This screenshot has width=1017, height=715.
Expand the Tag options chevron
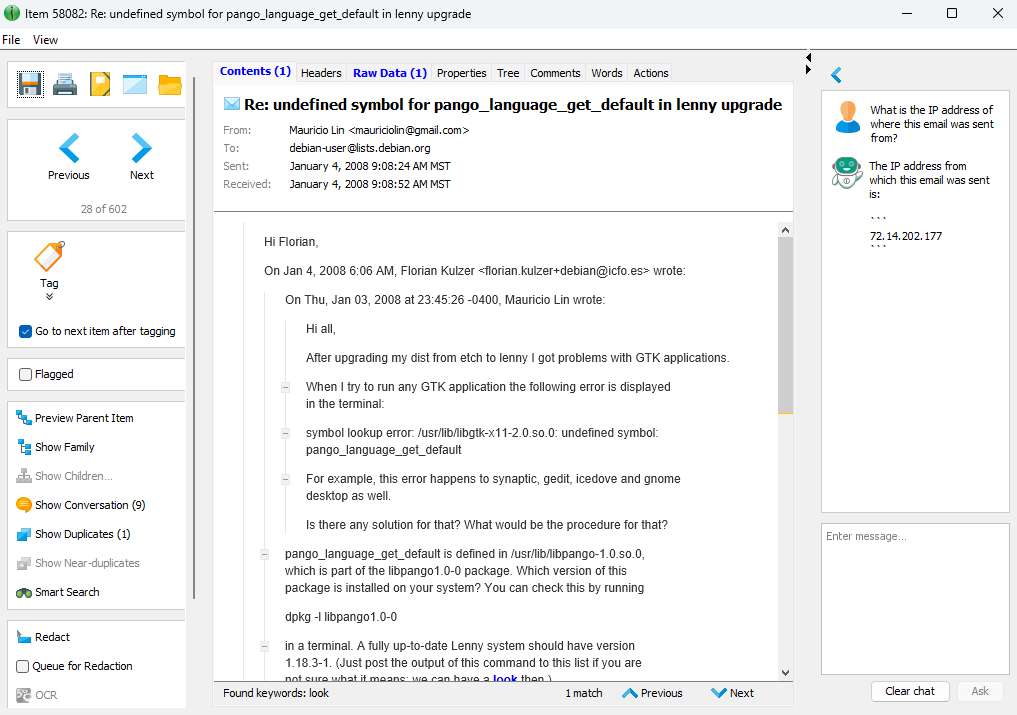pos(49,297)
